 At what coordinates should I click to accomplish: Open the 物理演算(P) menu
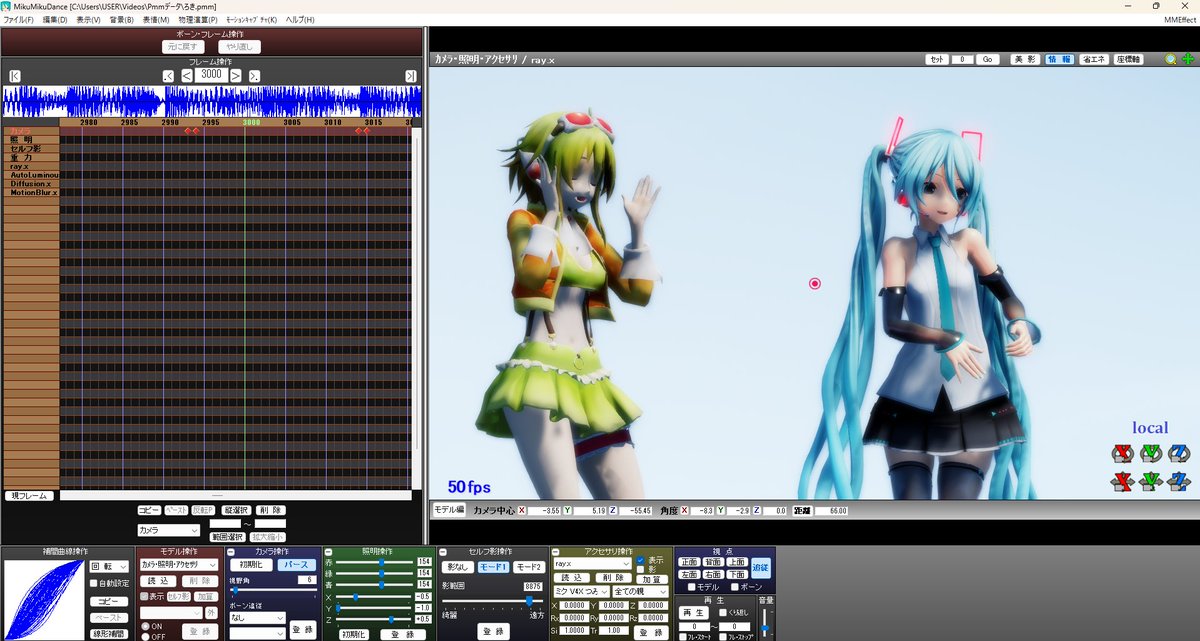click(197, 20)
